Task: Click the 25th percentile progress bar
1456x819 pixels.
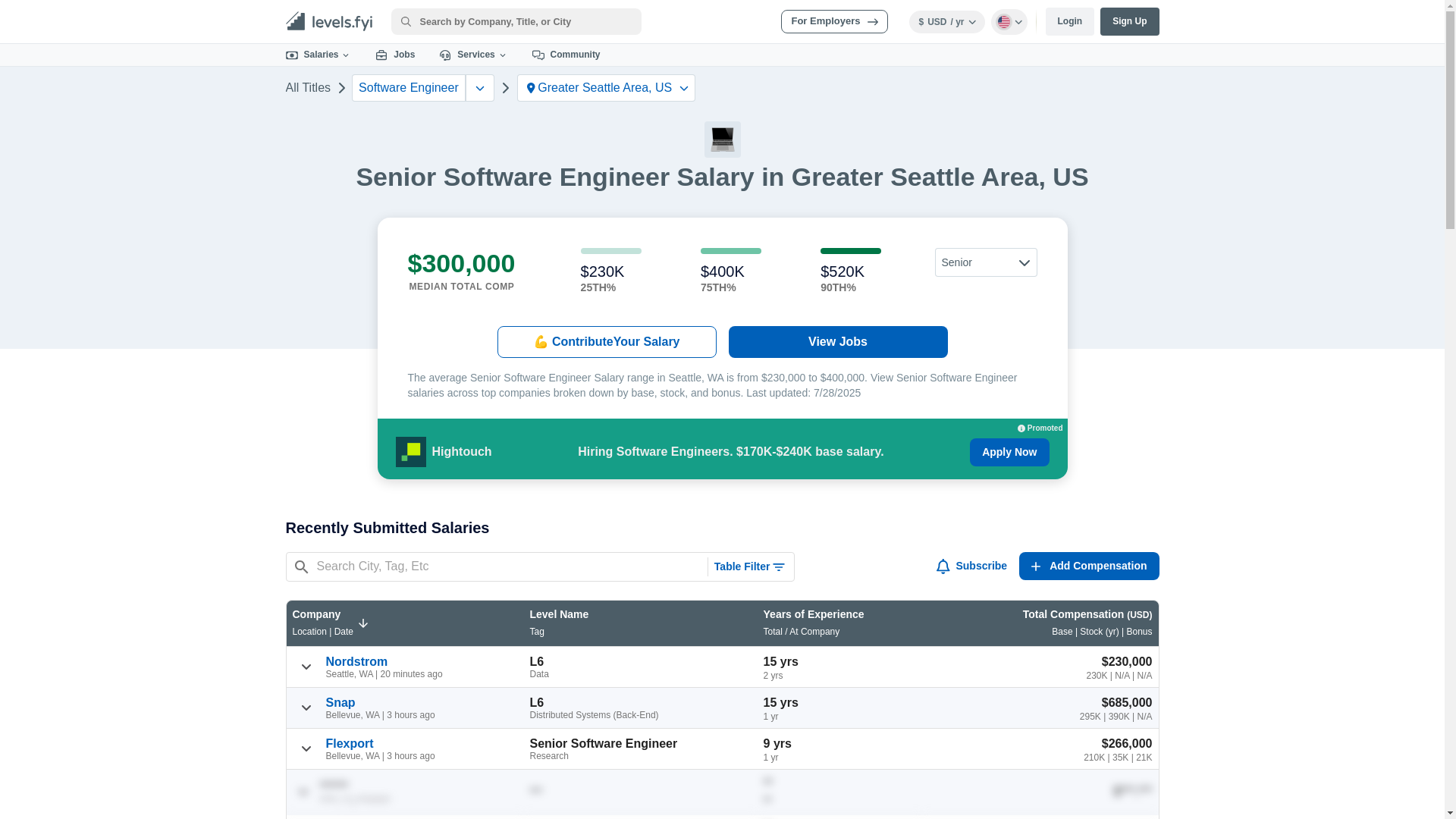Action: (x=611, y=251)
